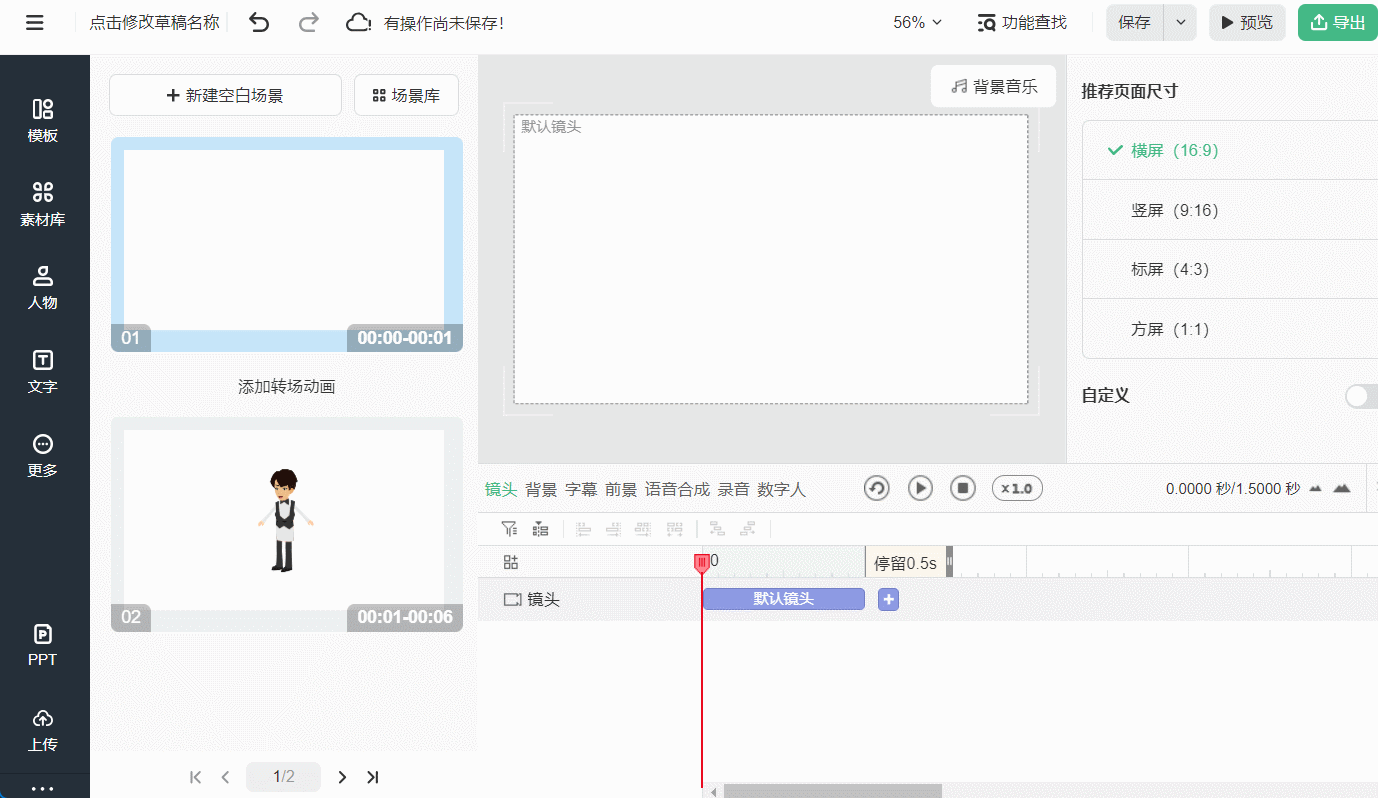The height and width of the screenshot is (798, 1378).
Task: Click the redo arrow icon
Action: (309, 22)
